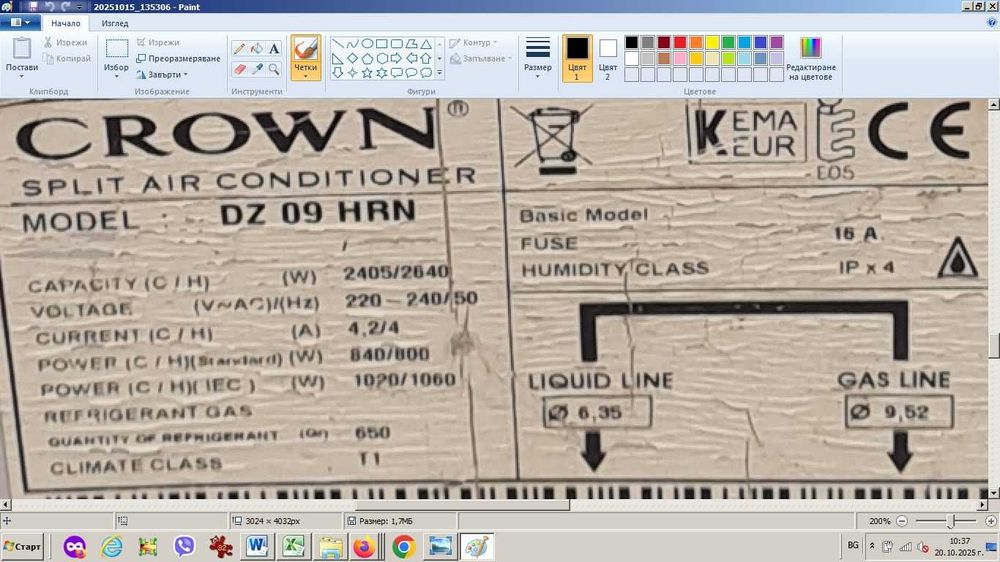Open Редактиране на цветове color editor
1000x562 pixels.
pyautogui.click(x=811, y=59)
